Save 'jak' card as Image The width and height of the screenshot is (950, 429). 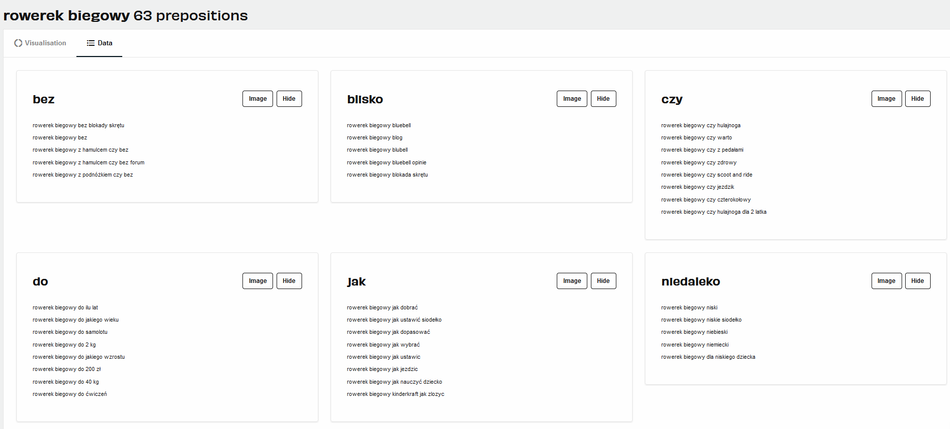tap(572, 281)
